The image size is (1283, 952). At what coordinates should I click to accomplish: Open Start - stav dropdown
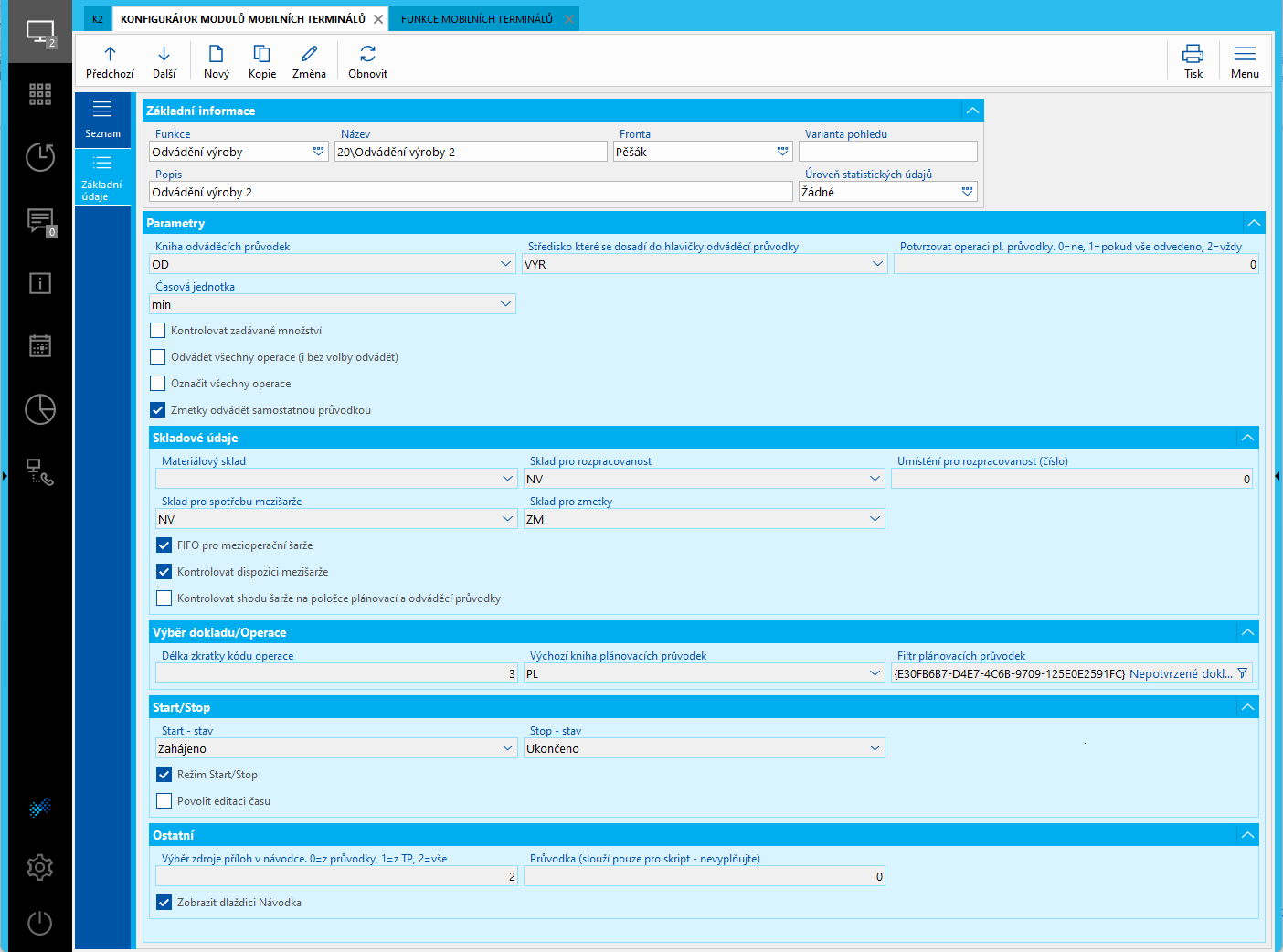508,748
